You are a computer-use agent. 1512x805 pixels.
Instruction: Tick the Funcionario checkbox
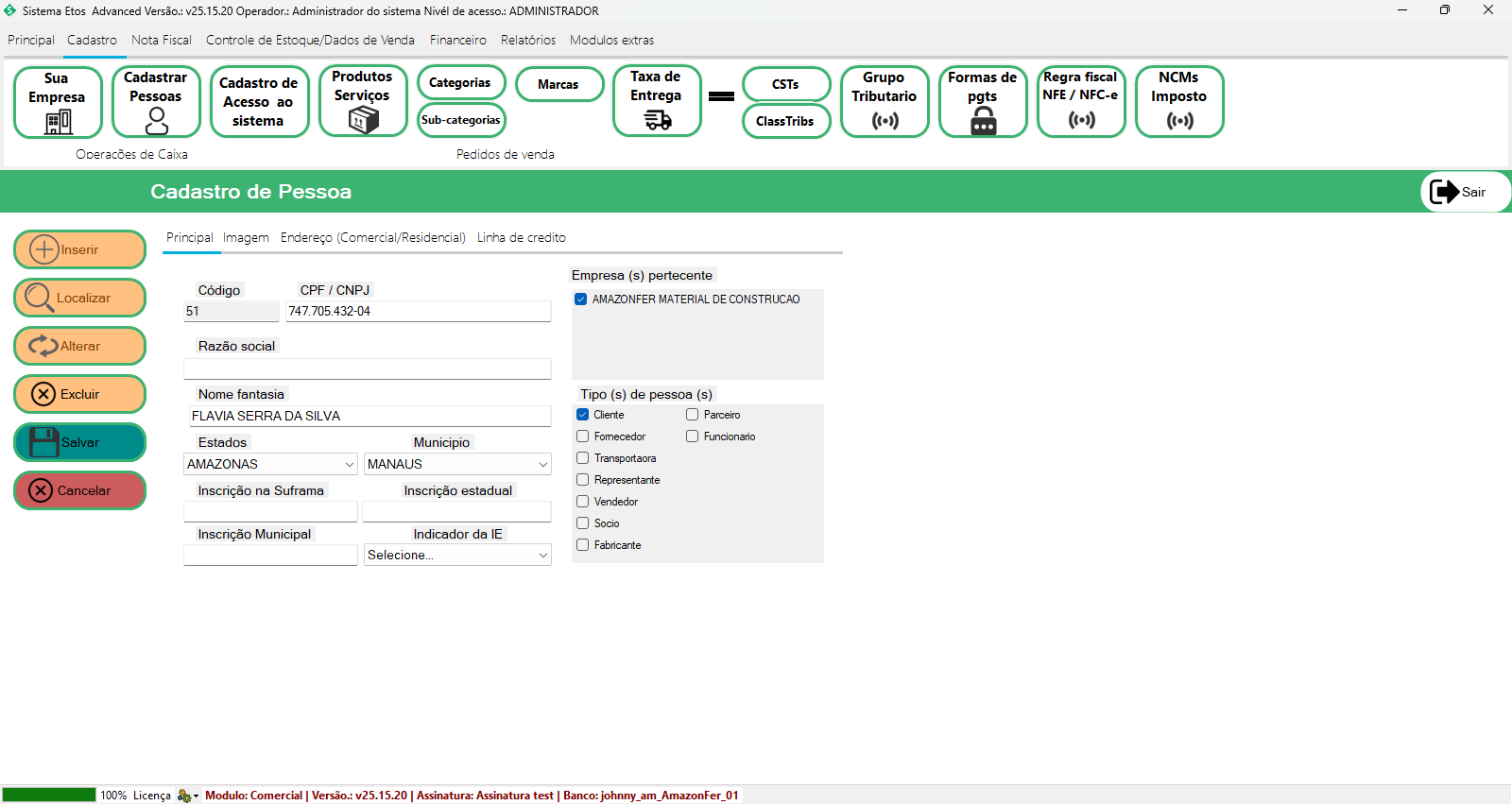693,437
